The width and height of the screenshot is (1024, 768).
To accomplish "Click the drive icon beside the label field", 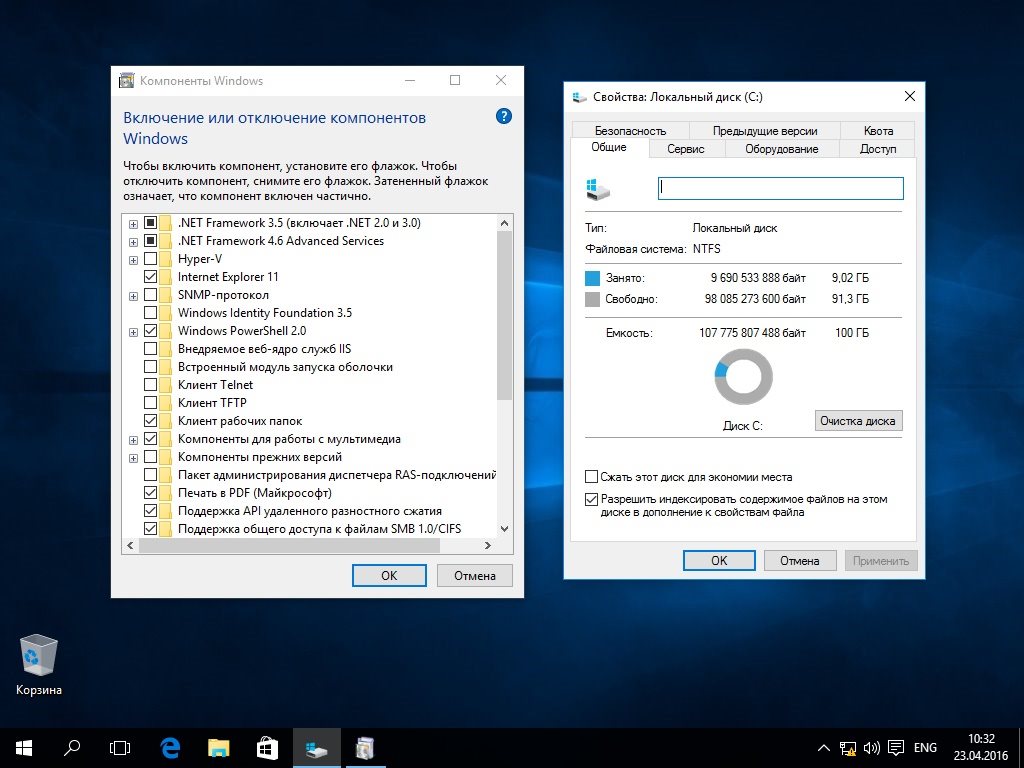I will (598, 189).
